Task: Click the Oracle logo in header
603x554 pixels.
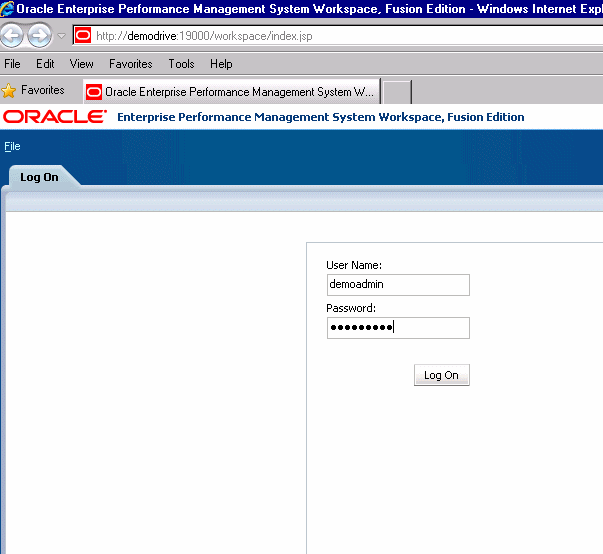Action: 55,117
